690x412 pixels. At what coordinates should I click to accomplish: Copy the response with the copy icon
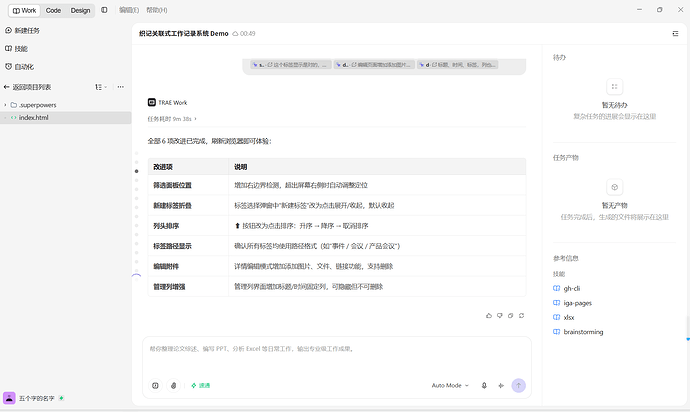[510, 316]
